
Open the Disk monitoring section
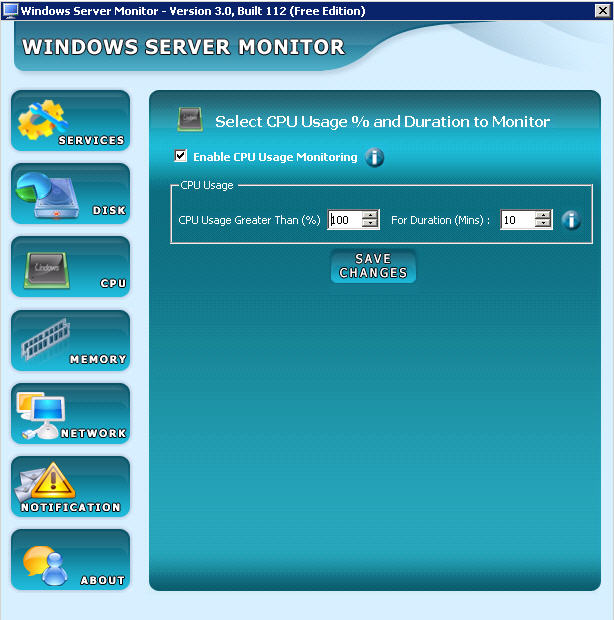click(70, 194)
